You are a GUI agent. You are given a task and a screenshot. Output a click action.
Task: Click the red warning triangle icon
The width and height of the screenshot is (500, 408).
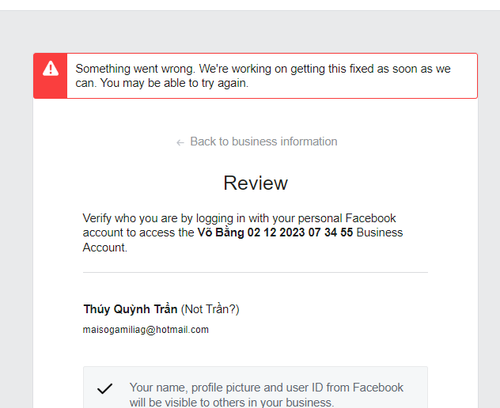pos(50,68)
